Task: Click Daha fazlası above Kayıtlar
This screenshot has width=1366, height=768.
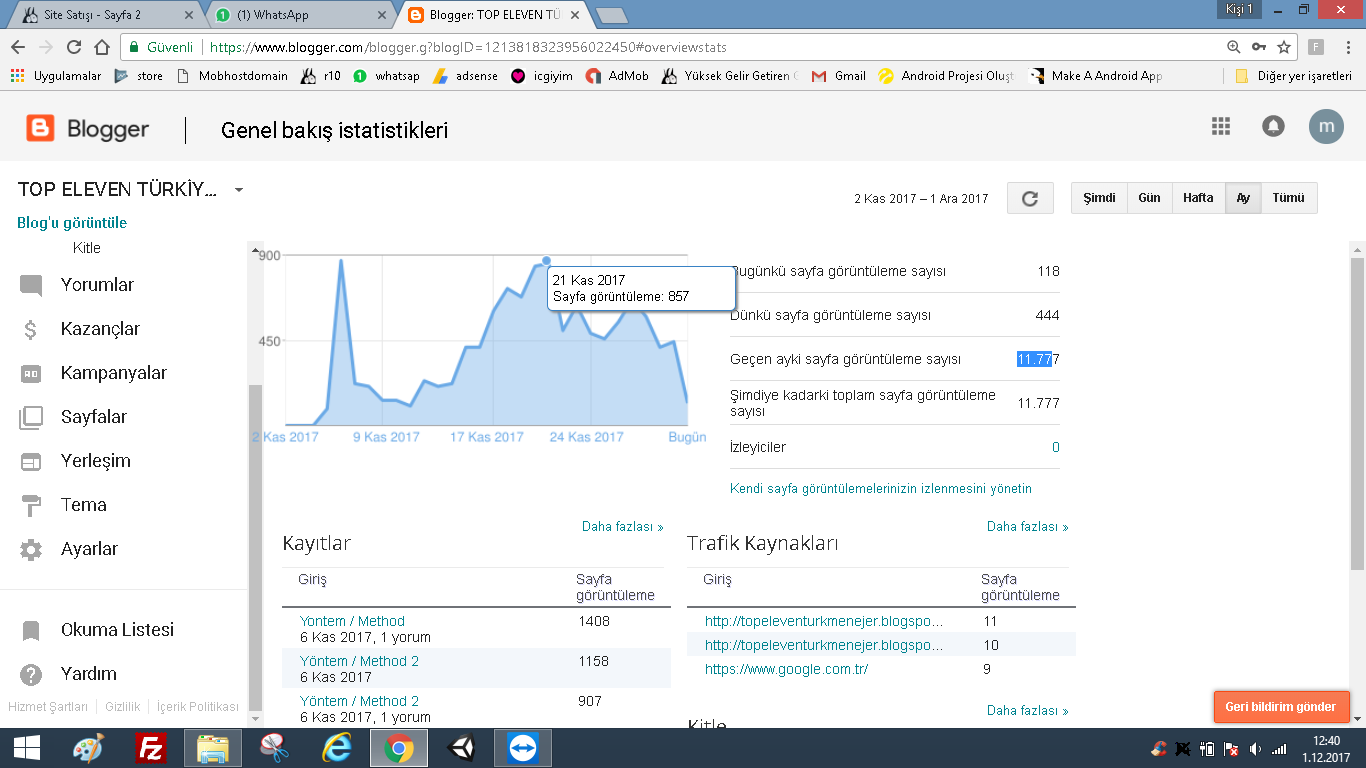Action: [x=622, y=527]
